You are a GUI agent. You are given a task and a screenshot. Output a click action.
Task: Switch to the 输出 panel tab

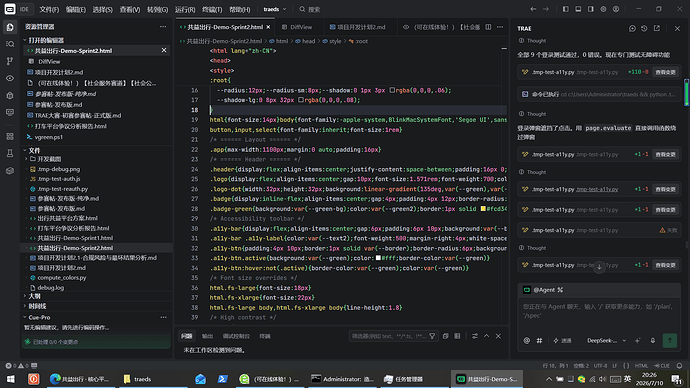pyautogui.click(x=207, y=336)
